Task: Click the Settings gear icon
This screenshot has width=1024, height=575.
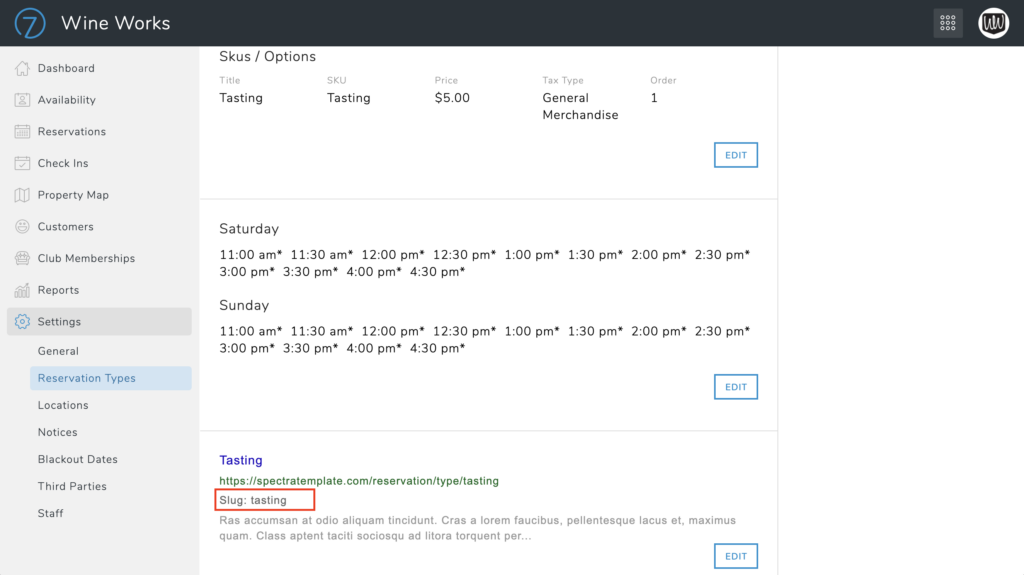Action: pos(22,321)
